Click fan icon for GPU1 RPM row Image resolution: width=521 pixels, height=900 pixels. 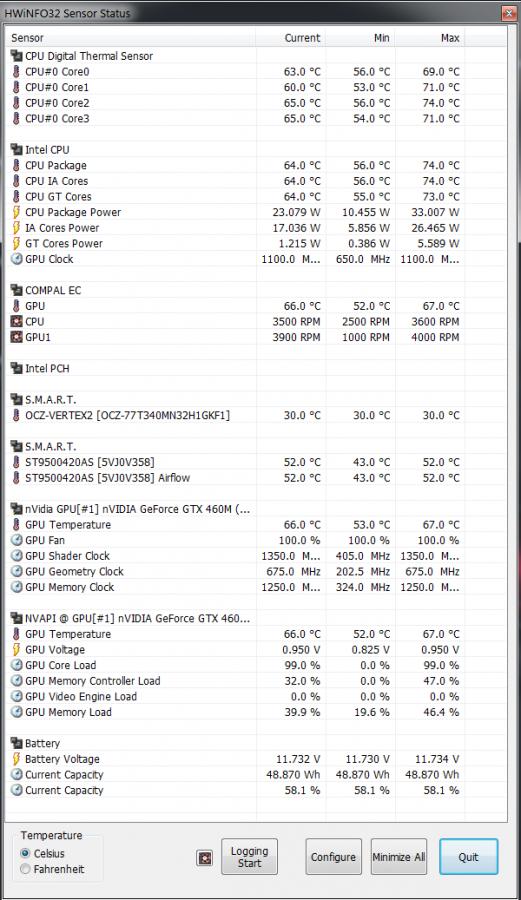(x=16, y=337)
